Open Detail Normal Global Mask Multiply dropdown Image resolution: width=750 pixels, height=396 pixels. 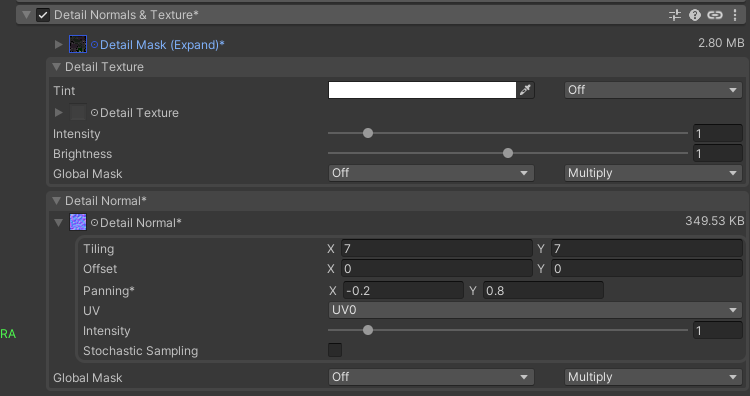[x=653, y=377]
